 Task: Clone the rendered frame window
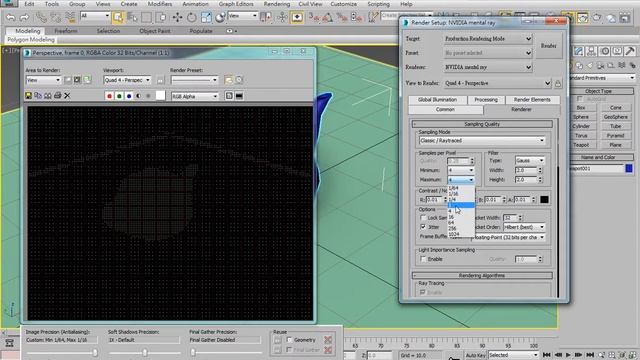pyautogui.click(x=48, y=96)
